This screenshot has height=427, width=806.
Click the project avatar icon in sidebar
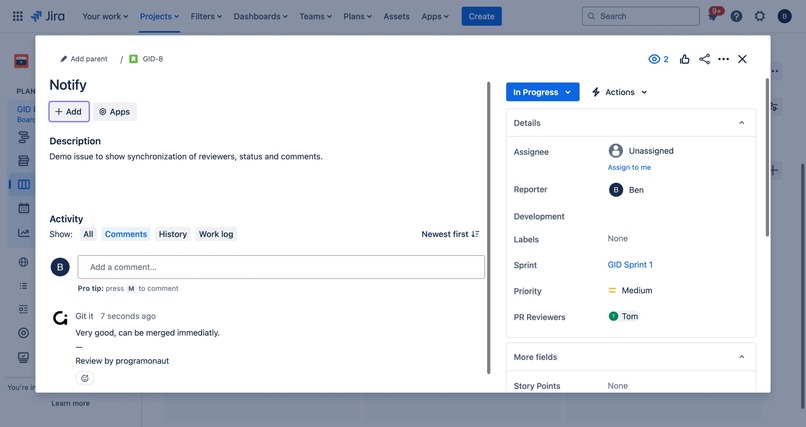pyautogui.click(x=22, y=61)
